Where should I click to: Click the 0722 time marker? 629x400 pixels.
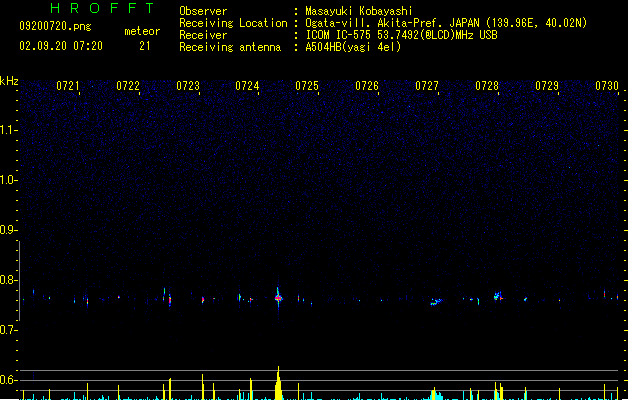click(x=128, y=86)
